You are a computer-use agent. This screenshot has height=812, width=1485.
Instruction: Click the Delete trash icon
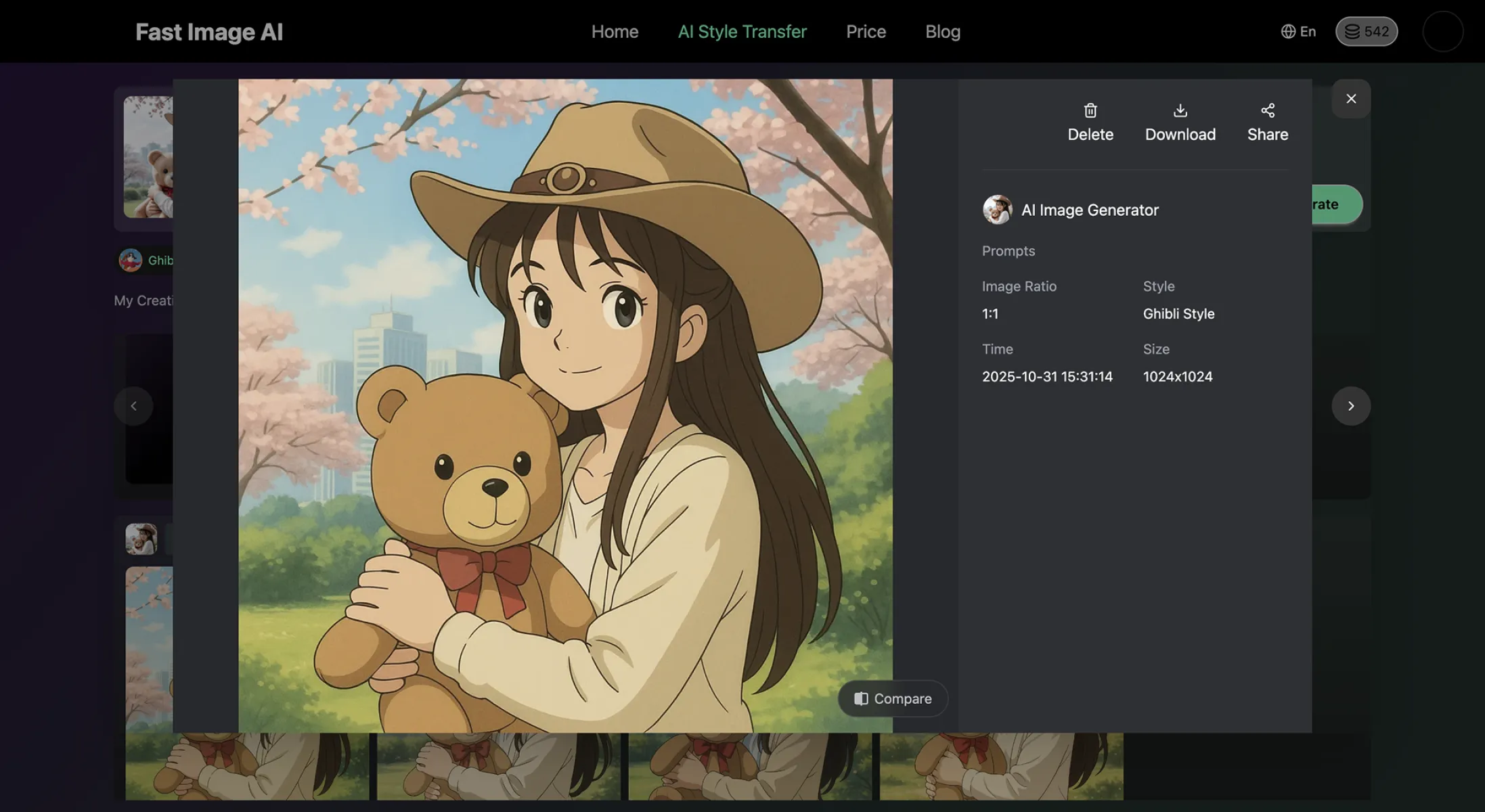[1090, 110]
